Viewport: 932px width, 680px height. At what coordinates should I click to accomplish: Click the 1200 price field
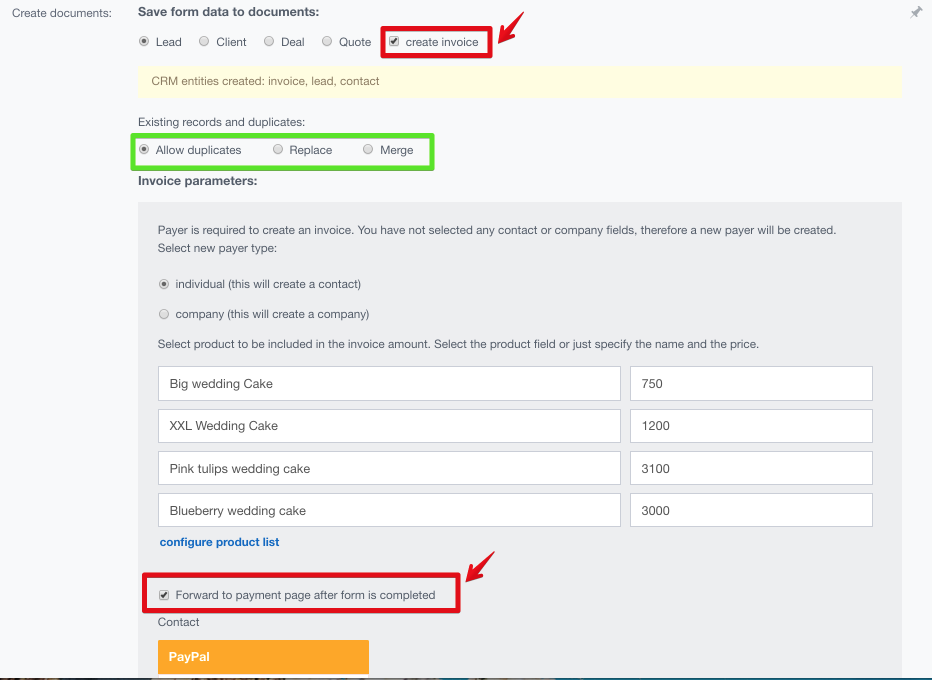pyautogui.click(x=751, y=426)
